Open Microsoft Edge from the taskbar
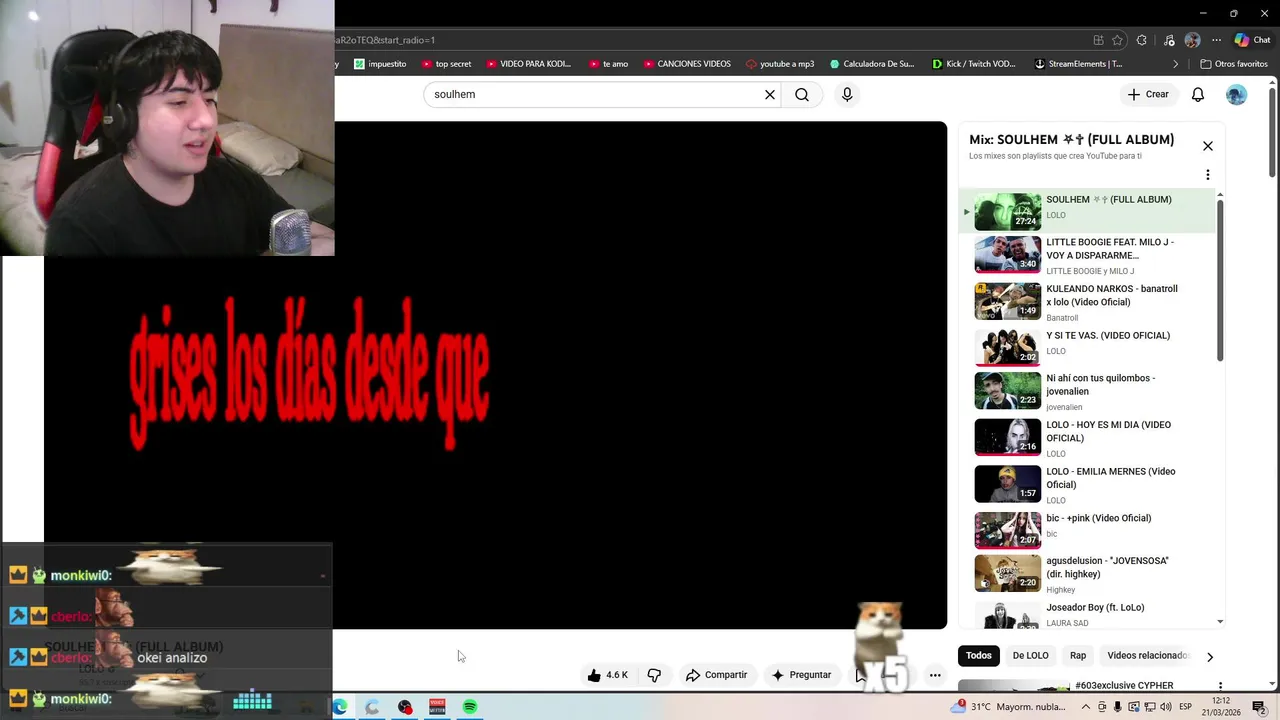 click(340, 707)
